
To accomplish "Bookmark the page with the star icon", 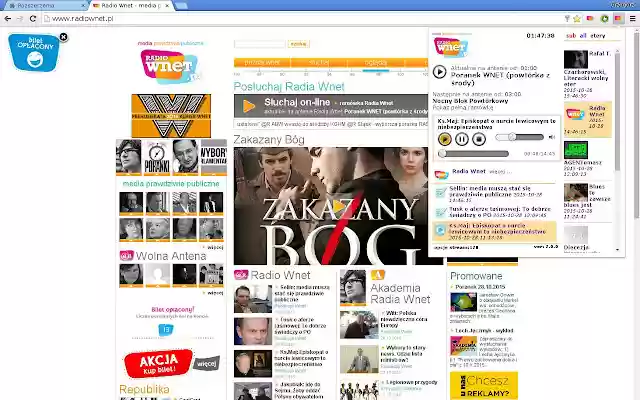I will (577, 18).
